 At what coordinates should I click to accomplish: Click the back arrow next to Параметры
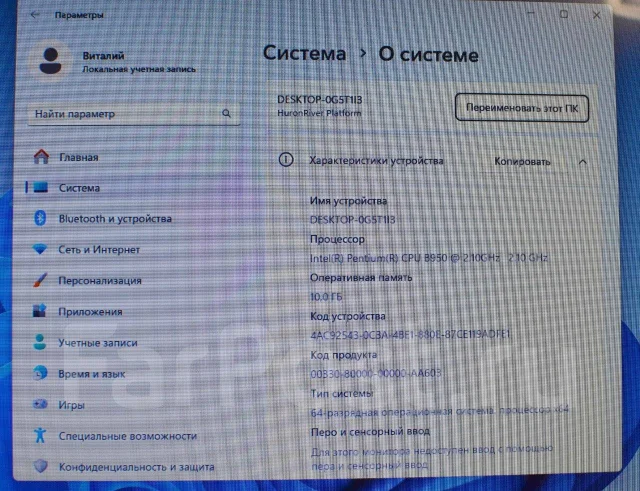tap(35, 15)
